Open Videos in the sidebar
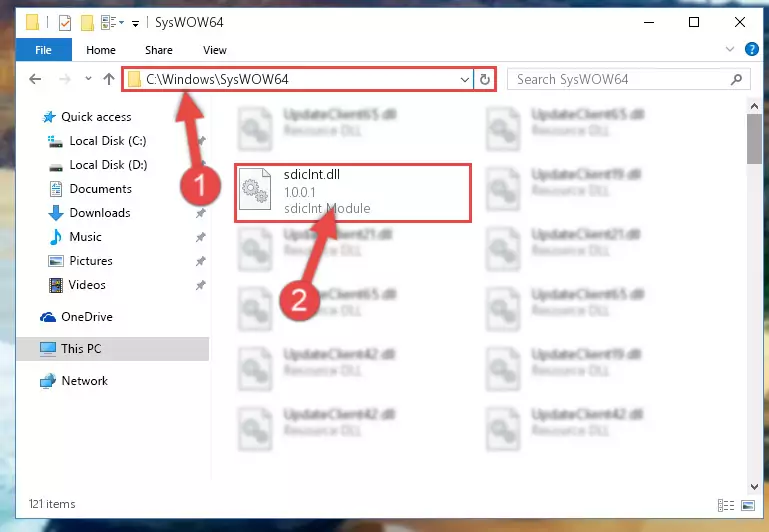 (87, 285)
